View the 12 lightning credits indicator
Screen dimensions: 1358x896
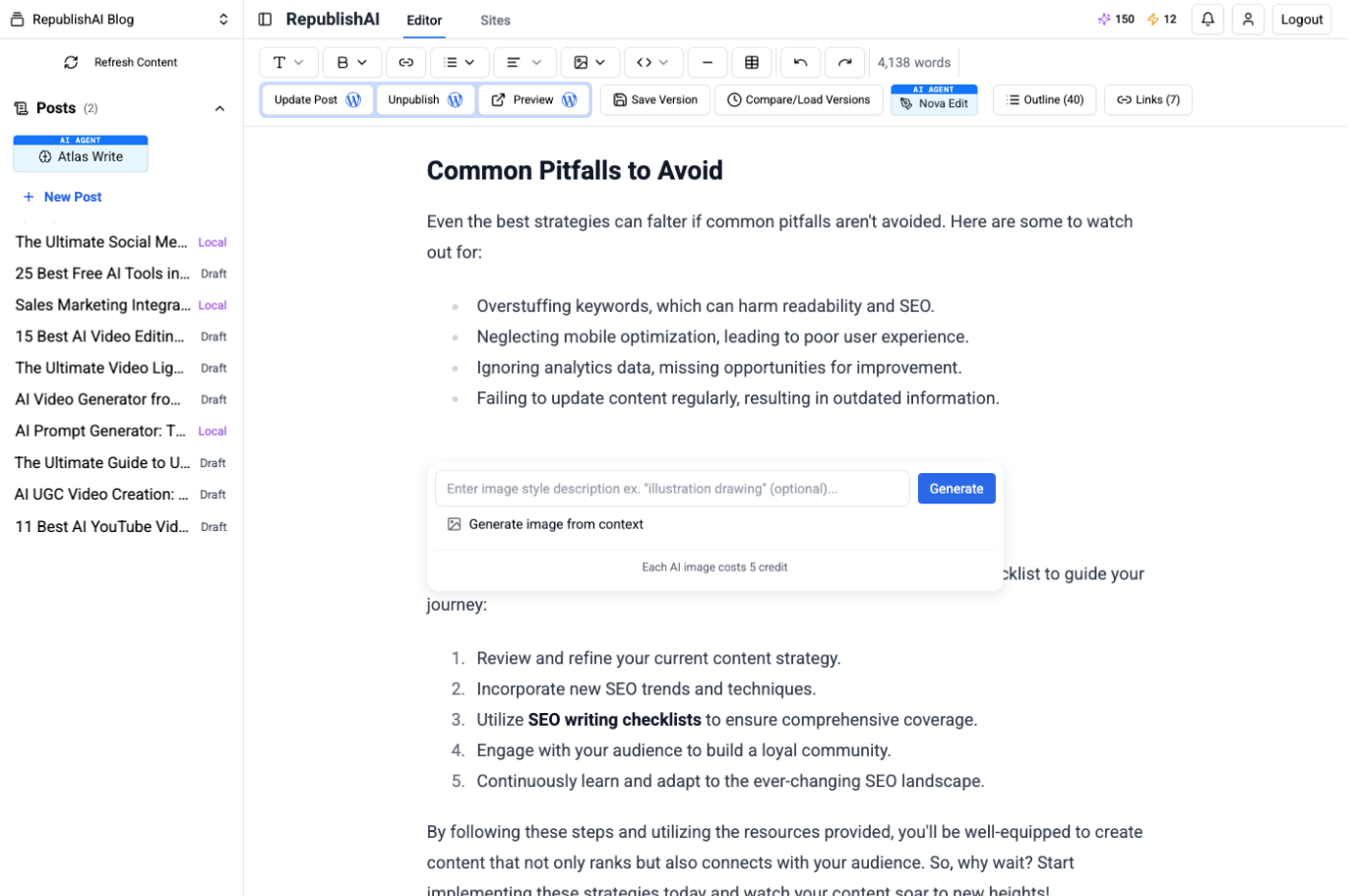click(1161, 20)
